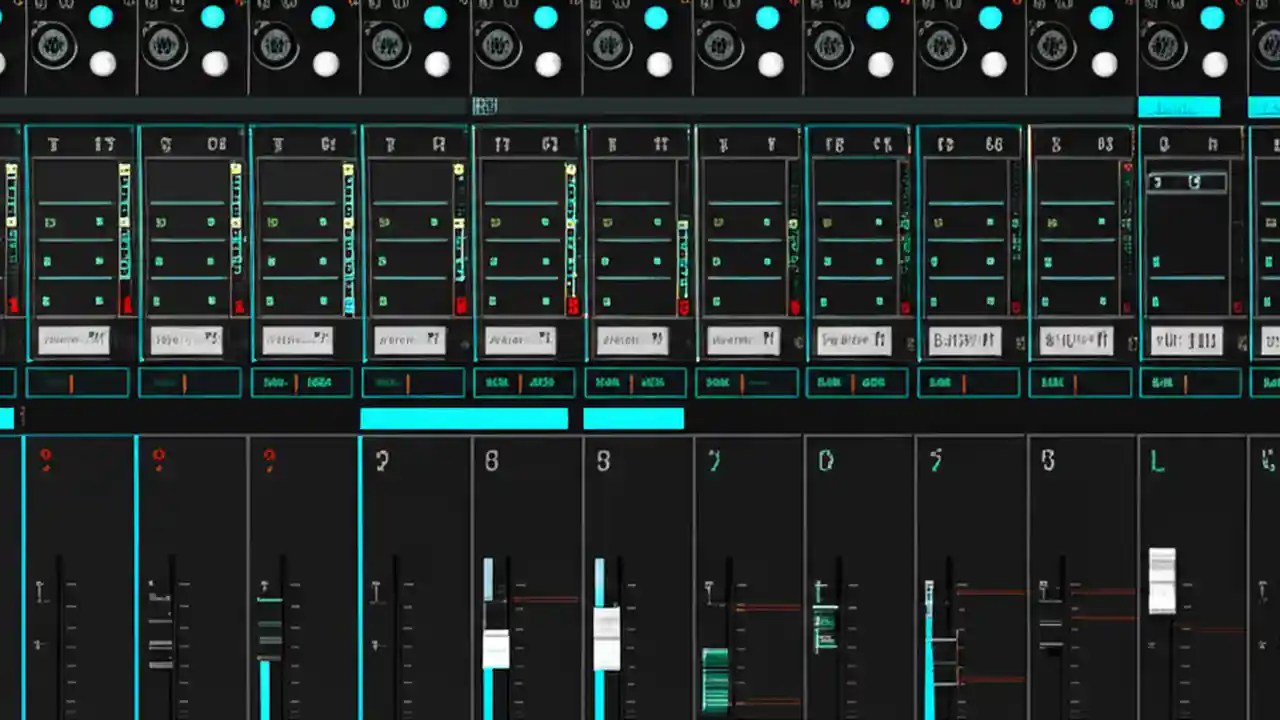Switch to the highlighted strip selector above the faders
The width and height of the screenshot is (1280, 720).
click(463, 418)
